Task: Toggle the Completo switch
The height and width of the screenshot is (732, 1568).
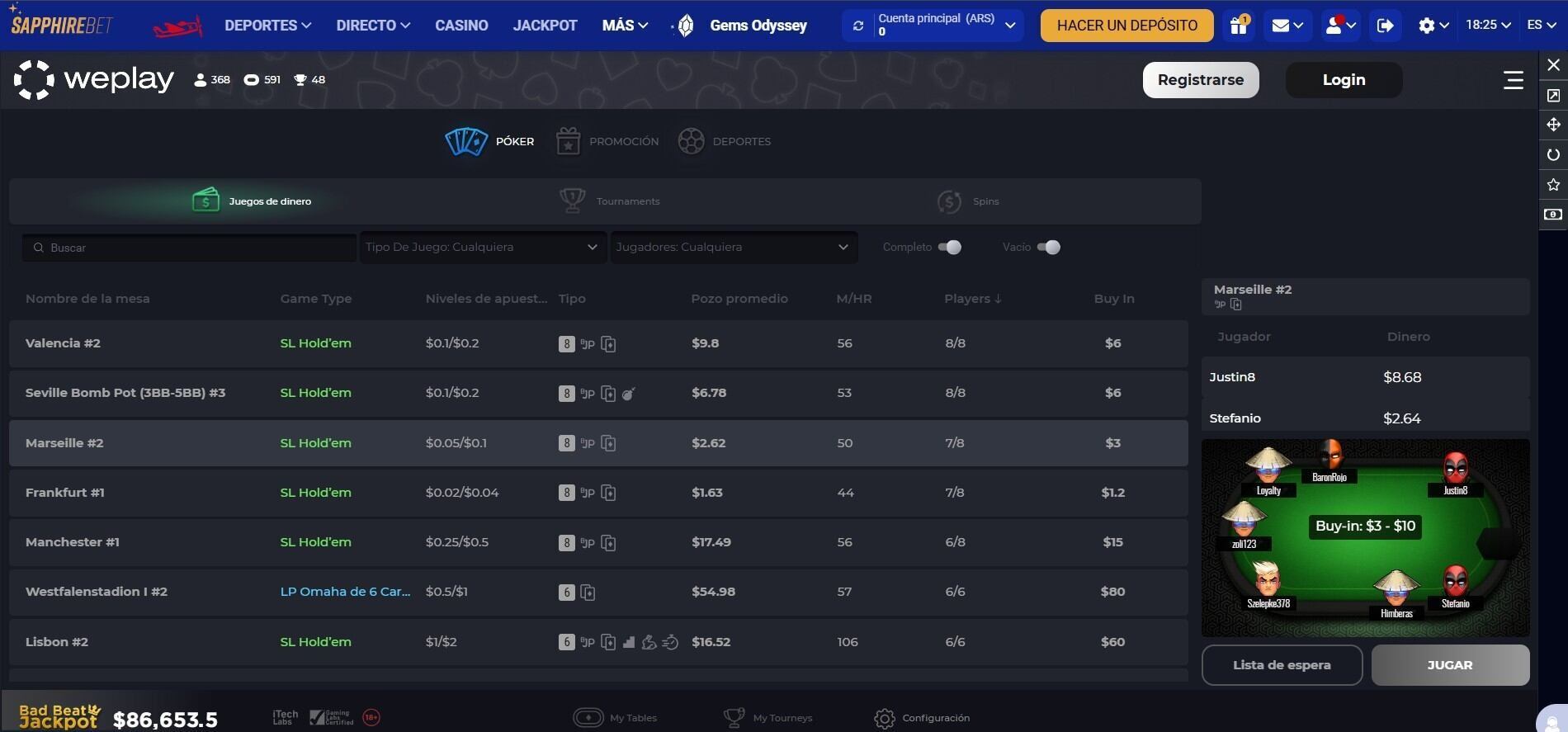Action: 950,248
